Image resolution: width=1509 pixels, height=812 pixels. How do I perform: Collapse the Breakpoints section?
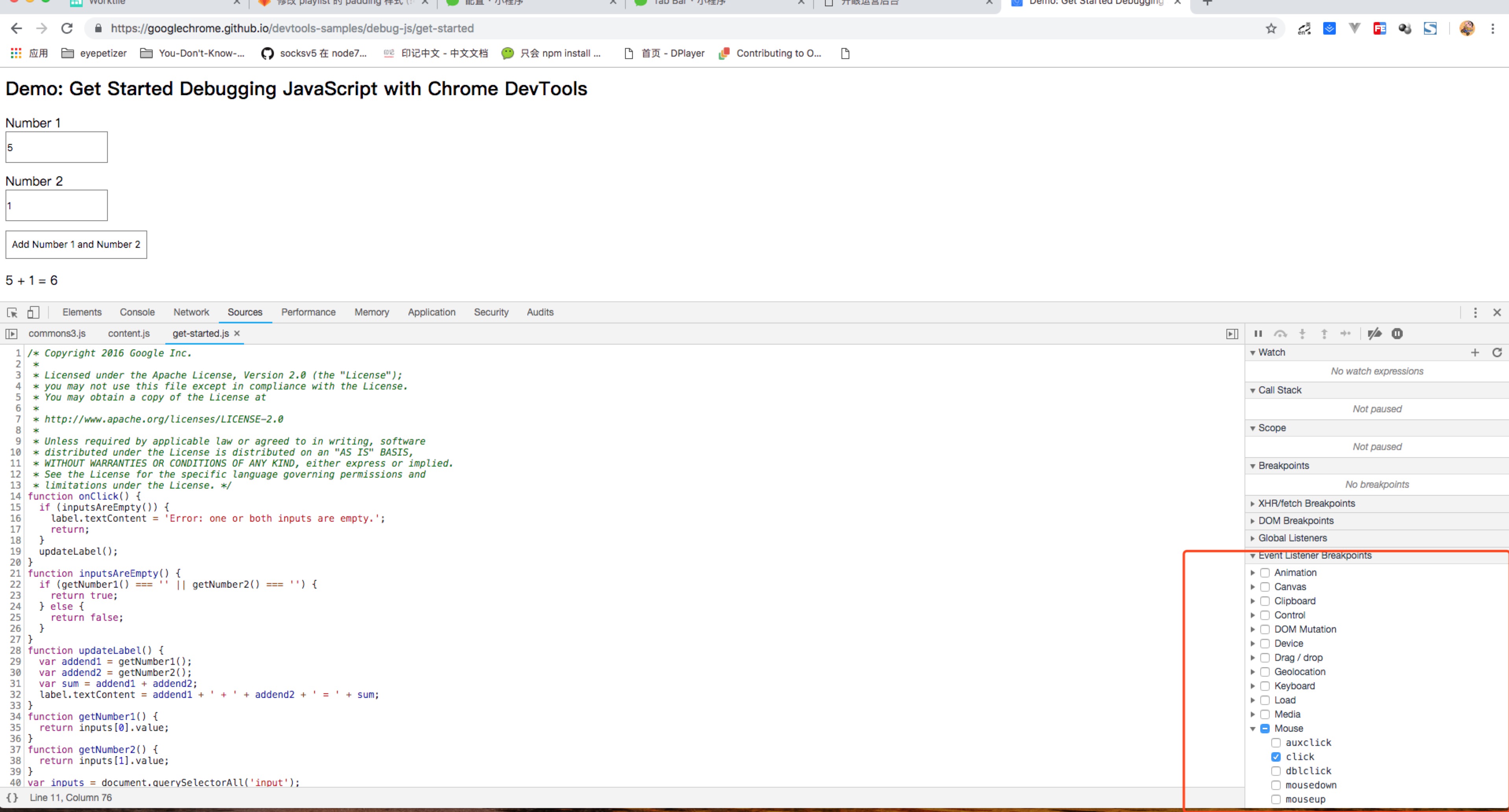tap(1253, 466)
